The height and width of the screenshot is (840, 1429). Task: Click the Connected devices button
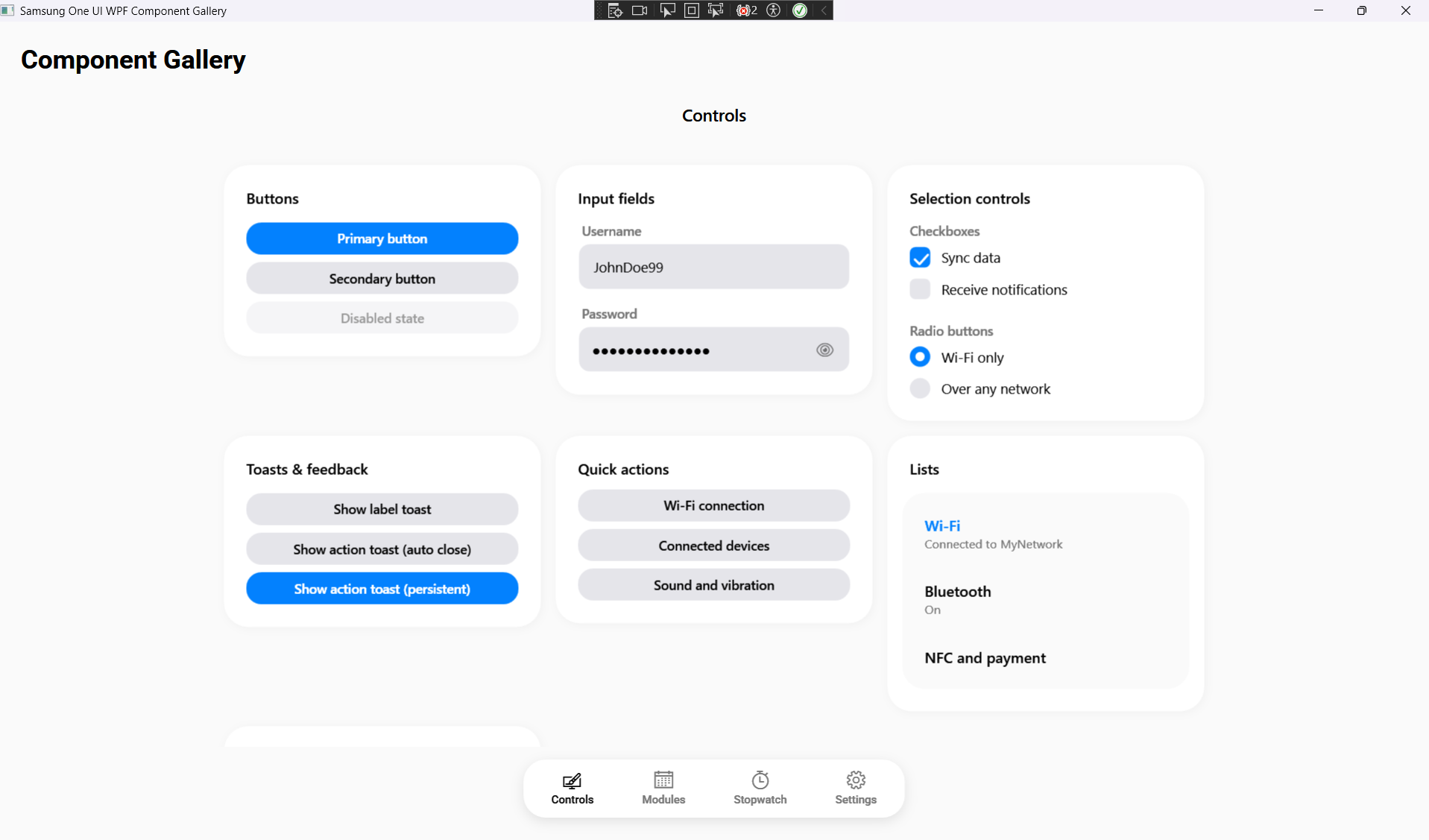[x=714, y=546]
